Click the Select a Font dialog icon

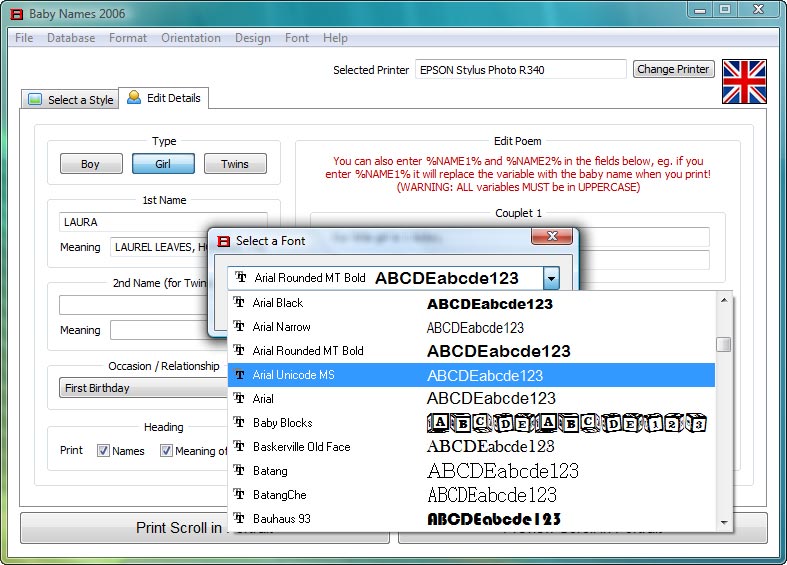click(x=223, y=241)
